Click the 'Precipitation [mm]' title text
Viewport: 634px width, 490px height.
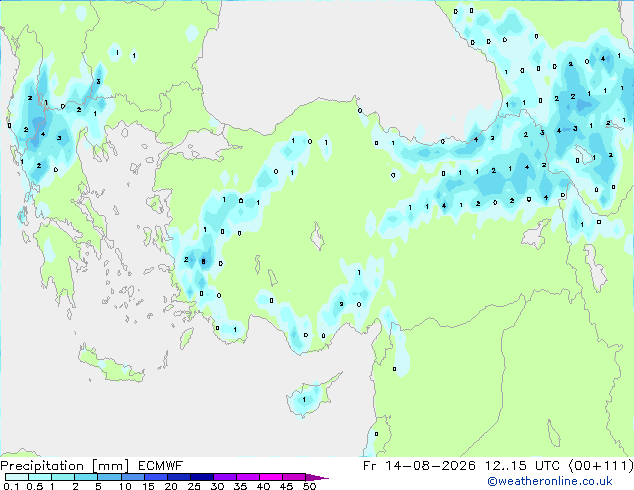(64, 466)
